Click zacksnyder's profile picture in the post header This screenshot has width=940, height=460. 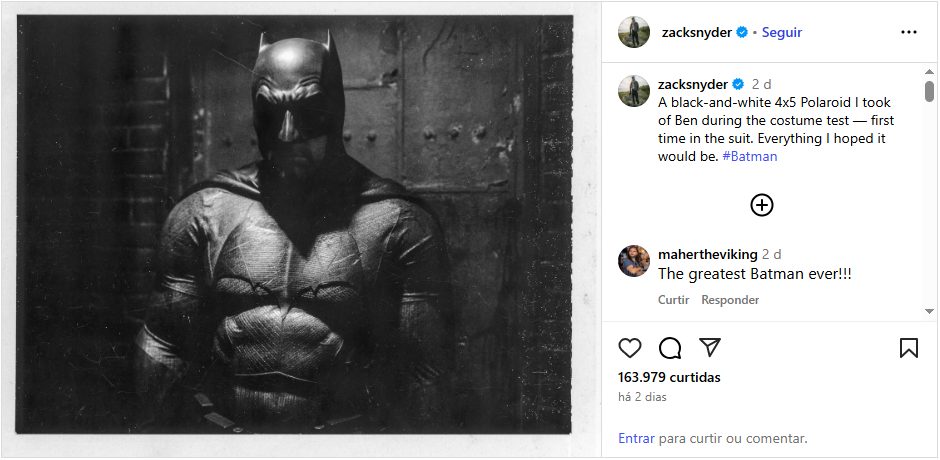(x=635, y=32)
